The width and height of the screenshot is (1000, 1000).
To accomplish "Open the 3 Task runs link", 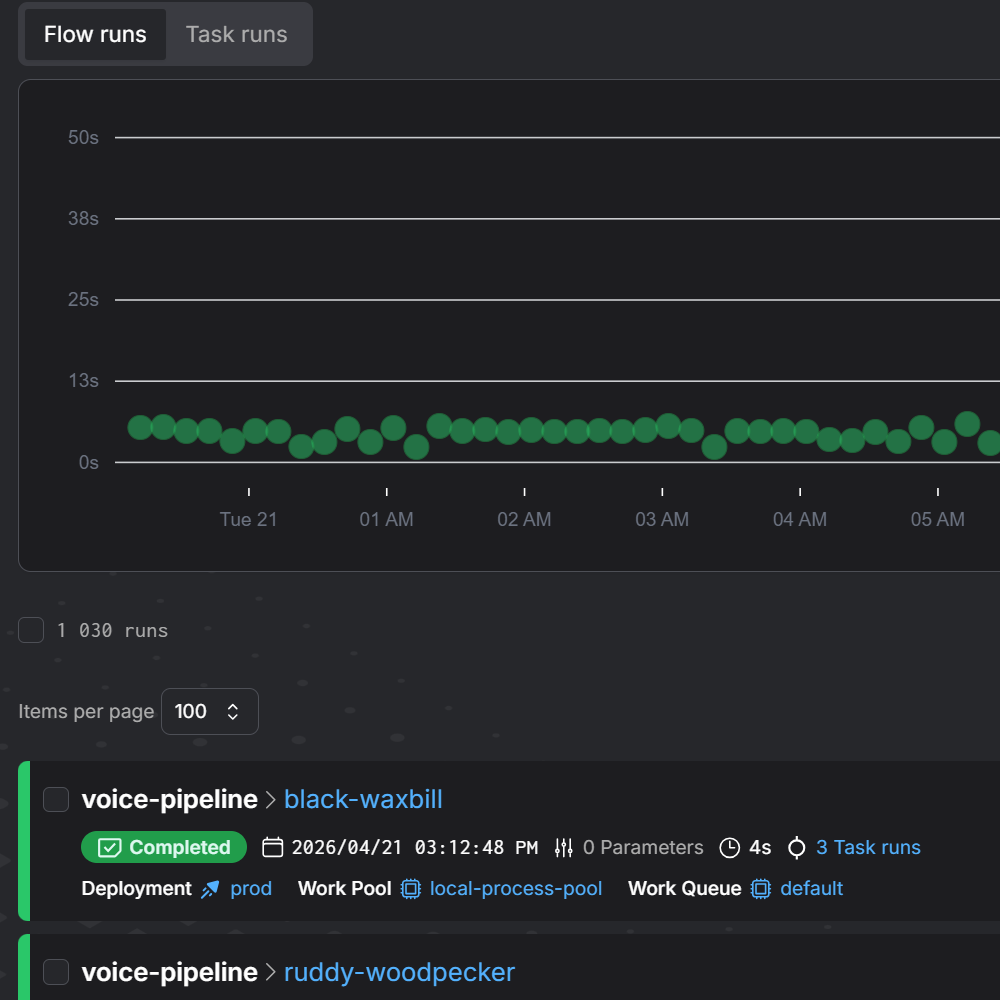I will click(869, 848).
